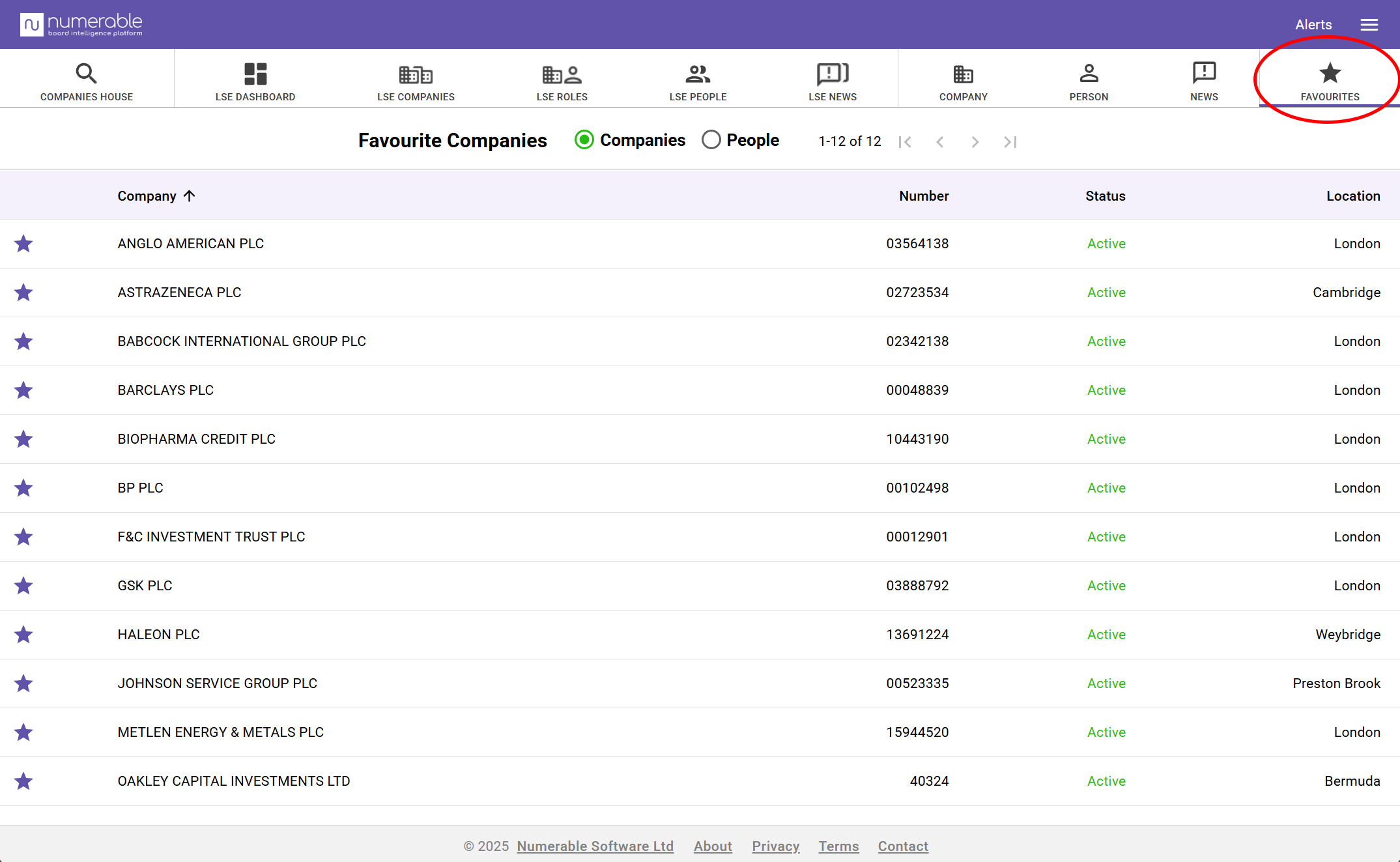Click the Privacy footer link
This screenshot has width=1400, height=862.
[775, 846]
